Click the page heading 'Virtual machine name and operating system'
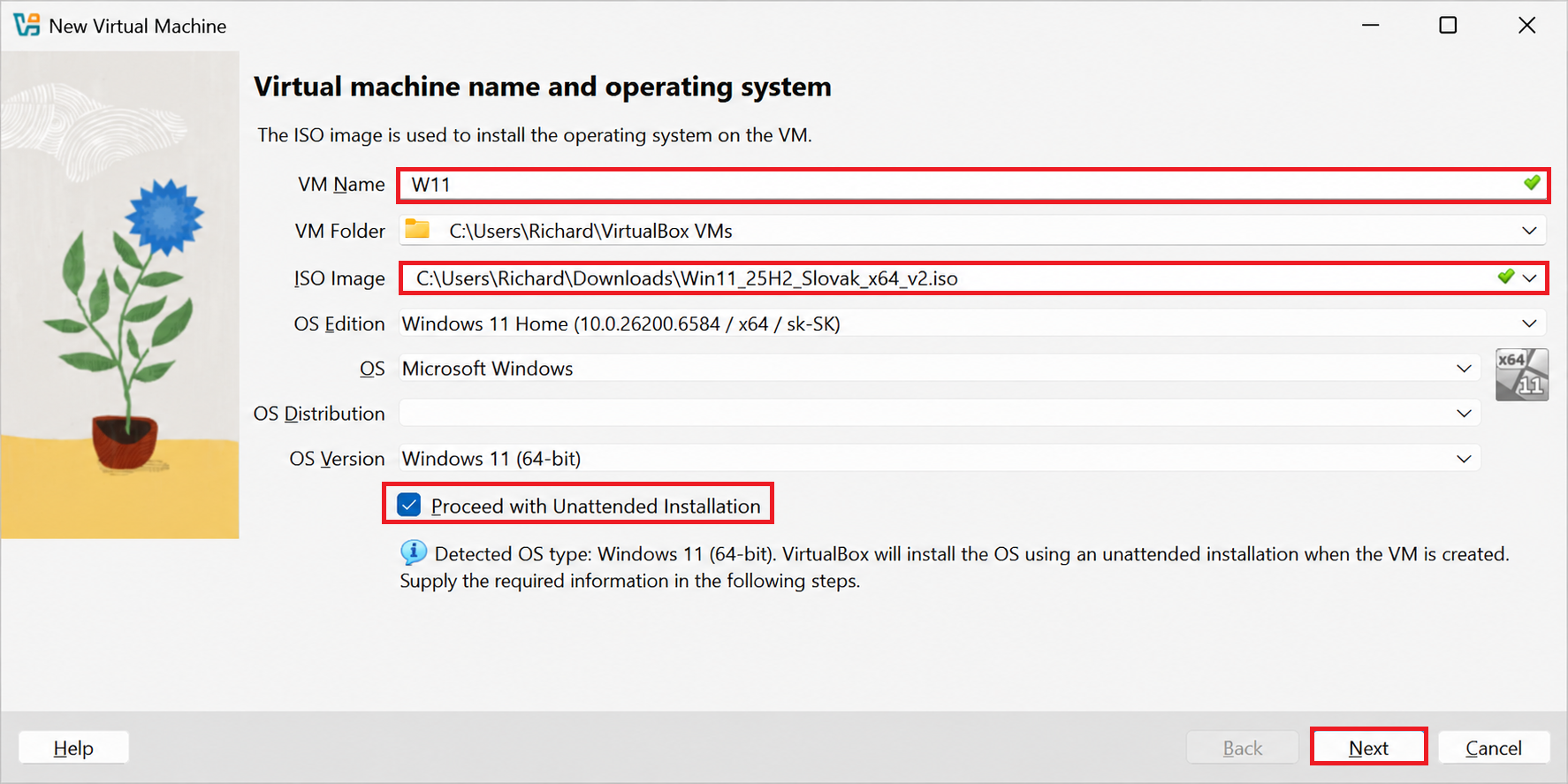The width and height of the screenshot is (1568, 784). pos(543,87)
